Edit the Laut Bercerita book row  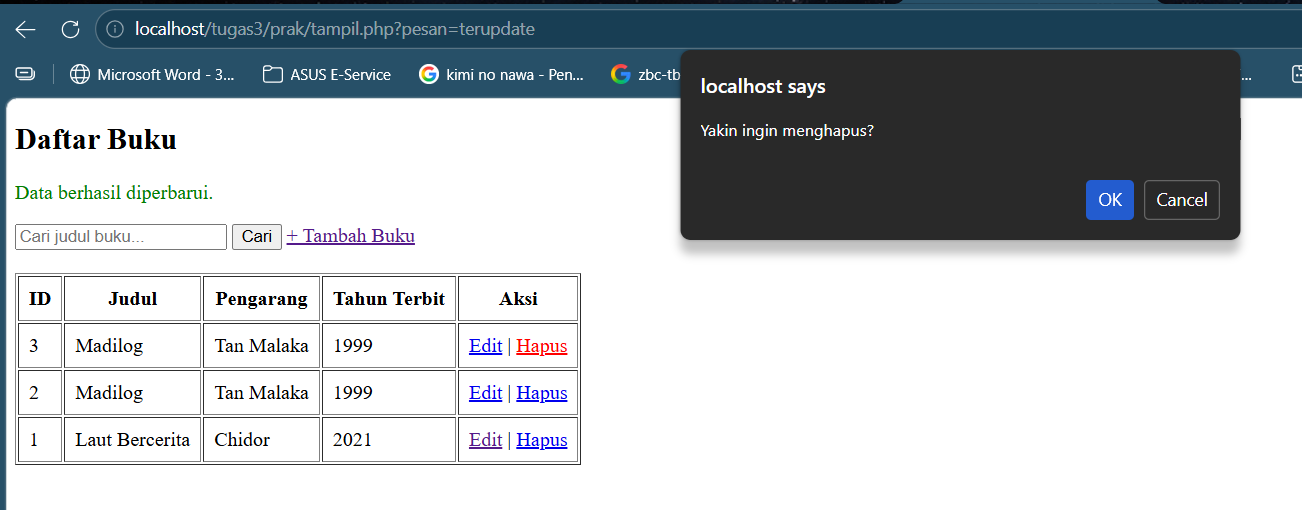click(x=485, y=440)
